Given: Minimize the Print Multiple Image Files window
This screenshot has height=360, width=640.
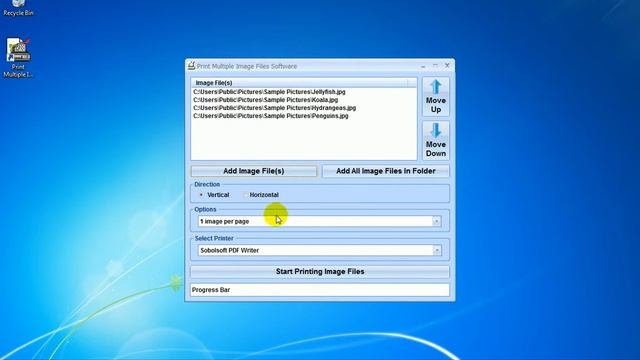Looking at the screenshot, I should 423,65.
